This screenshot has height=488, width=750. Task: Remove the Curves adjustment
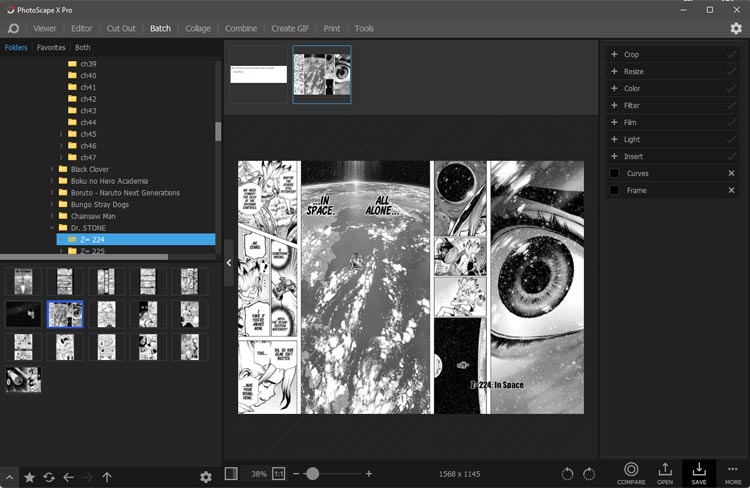point(731,173)
